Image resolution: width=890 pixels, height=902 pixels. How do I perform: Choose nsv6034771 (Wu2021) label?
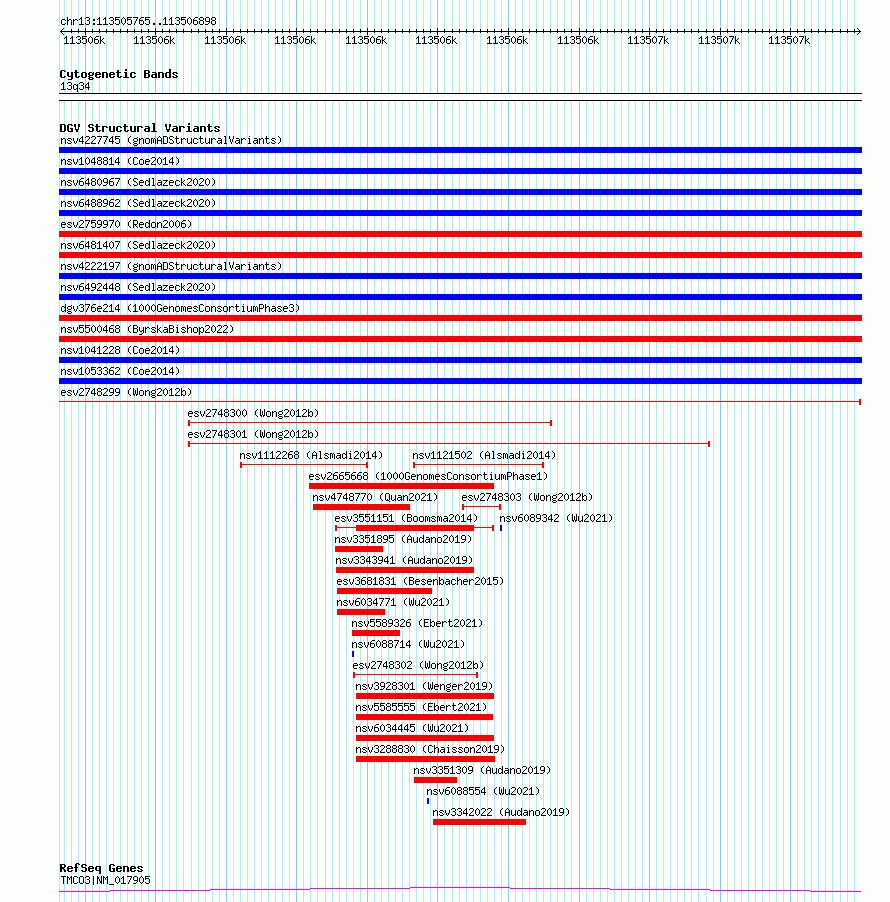[x=394, y=602]
